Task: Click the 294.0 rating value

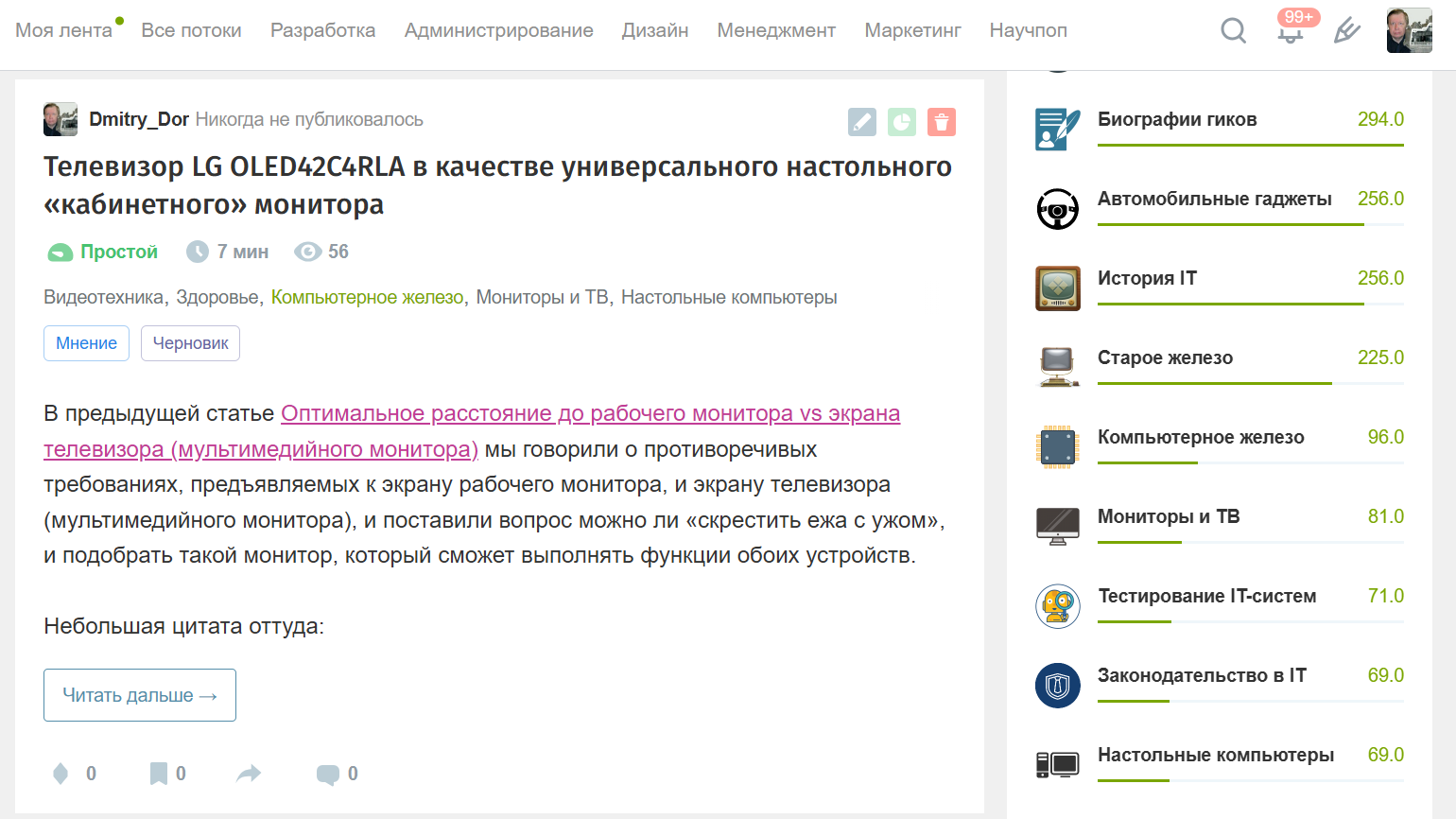Action: [1380, 119]
